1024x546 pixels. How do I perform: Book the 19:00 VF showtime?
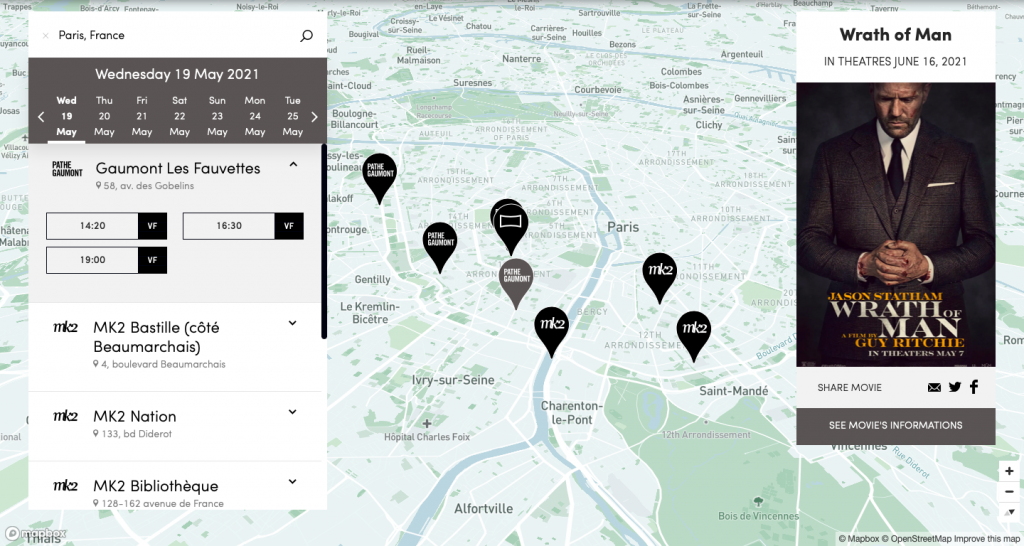coord(106,260)
